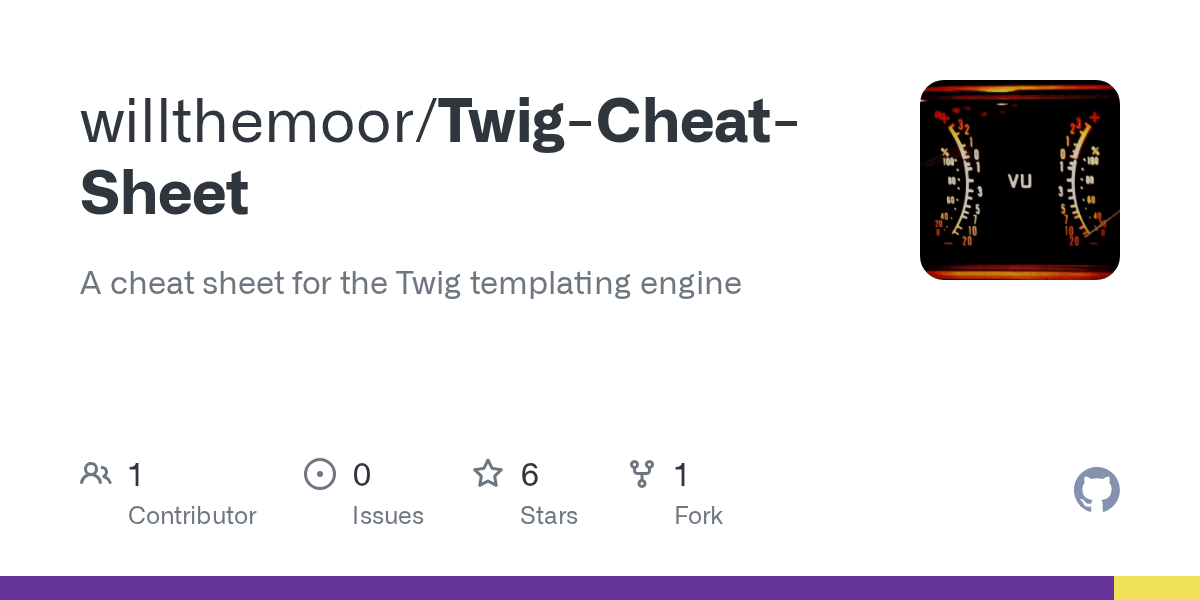Viewport: 1200px width, 600px height.
Task: Click the issues circle-dot icon
Action: (320, 474)
